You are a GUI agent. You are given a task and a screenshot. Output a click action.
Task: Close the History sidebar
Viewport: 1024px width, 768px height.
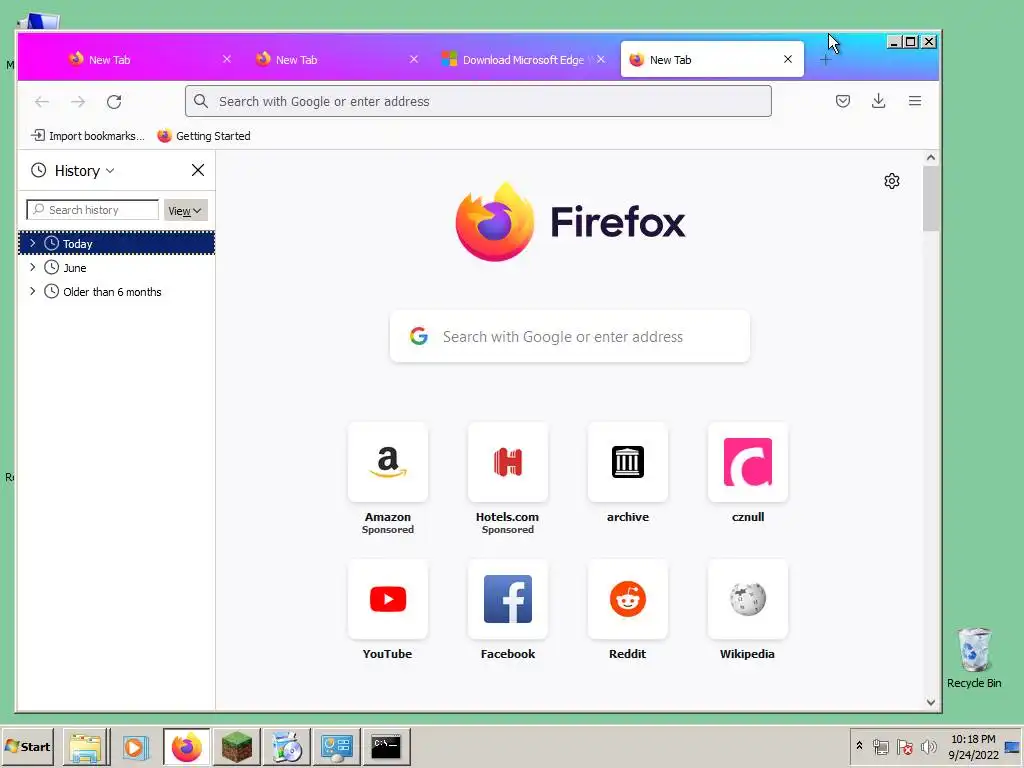pyautogui.click(x=198, y=170)
